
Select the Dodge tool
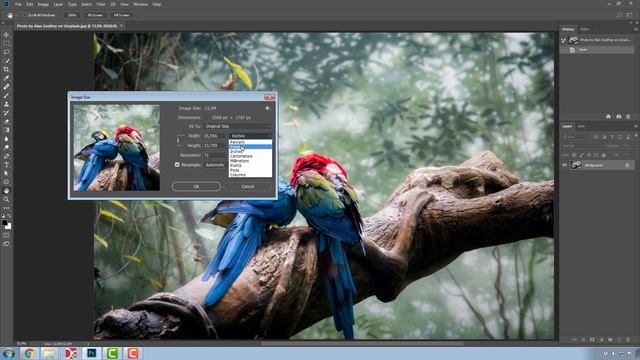pos(6,147)
